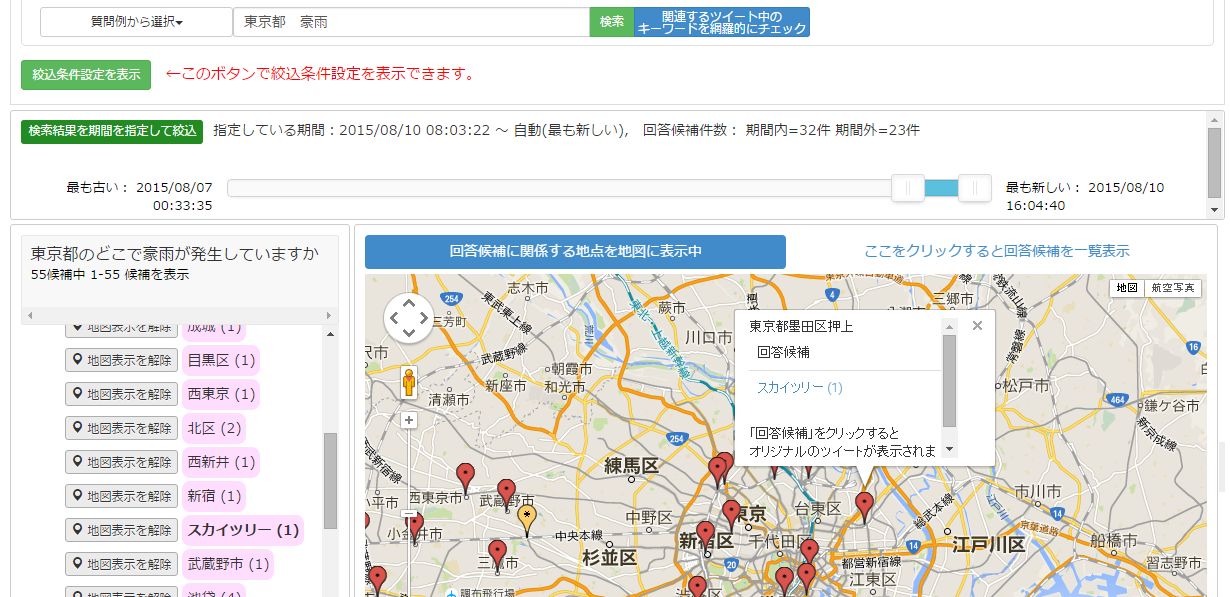
Task: Click the Street View pegman icon
Action: 408,383
